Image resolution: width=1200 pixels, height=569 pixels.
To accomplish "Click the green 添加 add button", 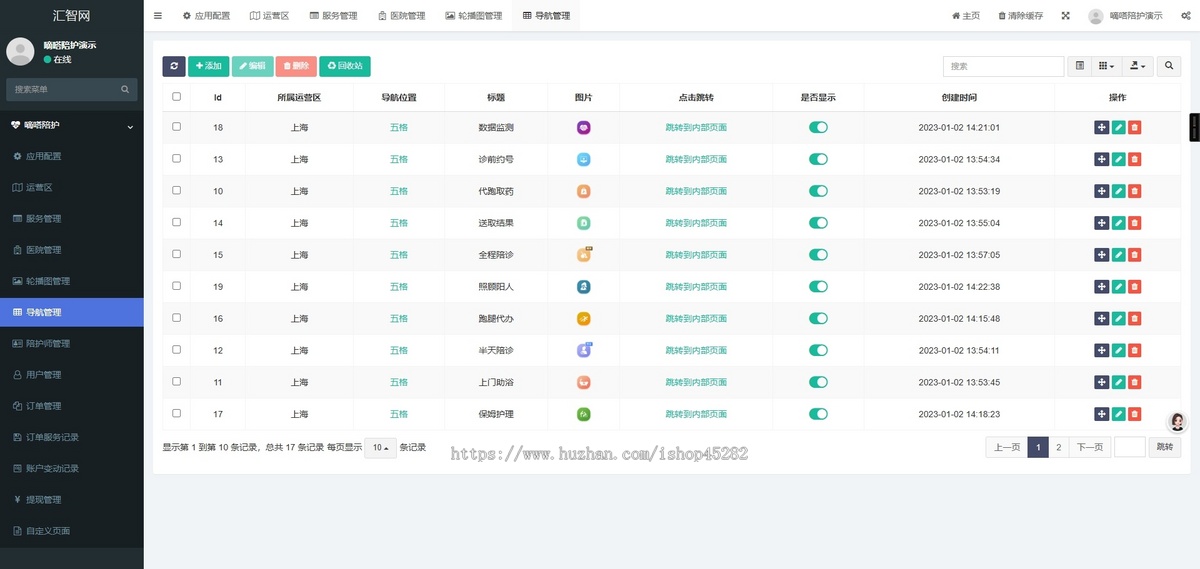I will point(208,66).
